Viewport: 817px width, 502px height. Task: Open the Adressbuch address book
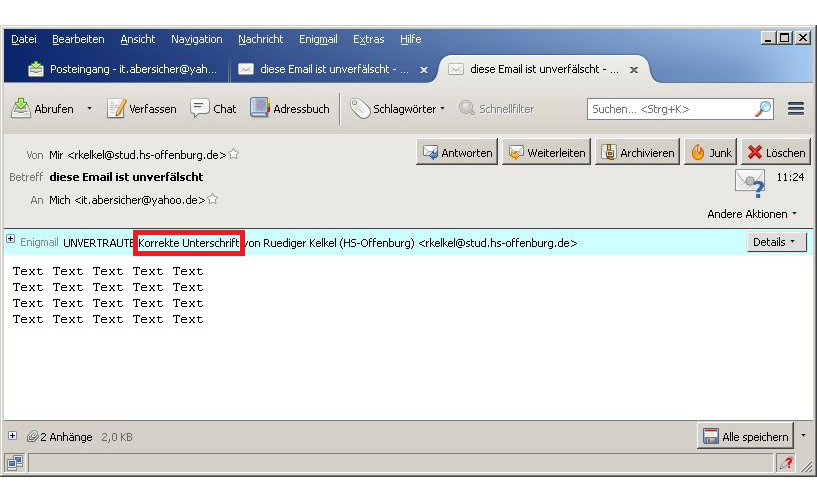pyautogui.click(x=289, y=109)
